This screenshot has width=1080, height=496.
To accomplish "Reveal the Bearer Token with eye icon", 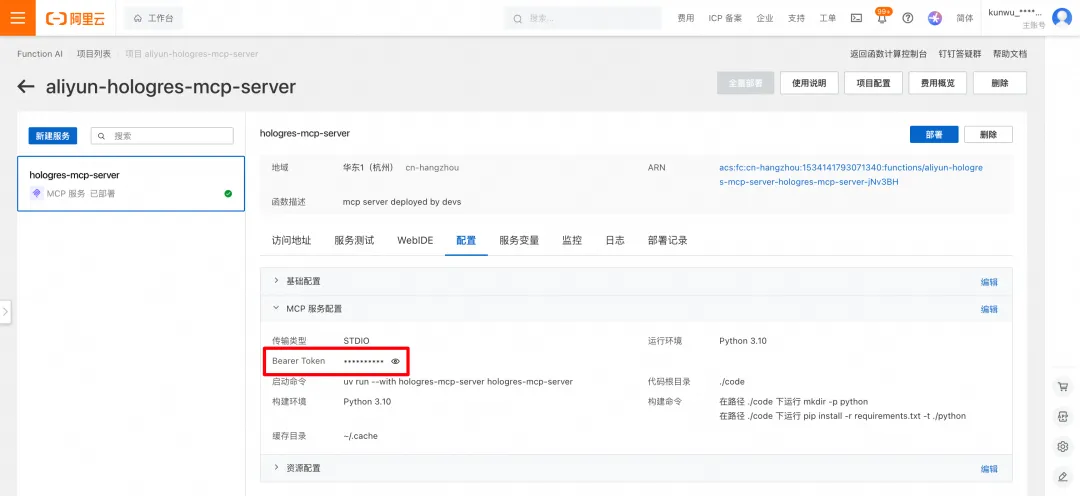I will (395, 361).
